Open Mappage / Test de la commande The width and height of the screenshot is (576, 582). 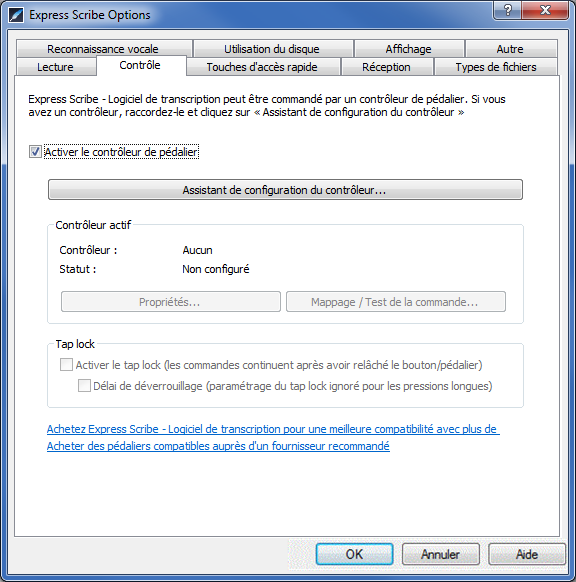click(396, 301)
